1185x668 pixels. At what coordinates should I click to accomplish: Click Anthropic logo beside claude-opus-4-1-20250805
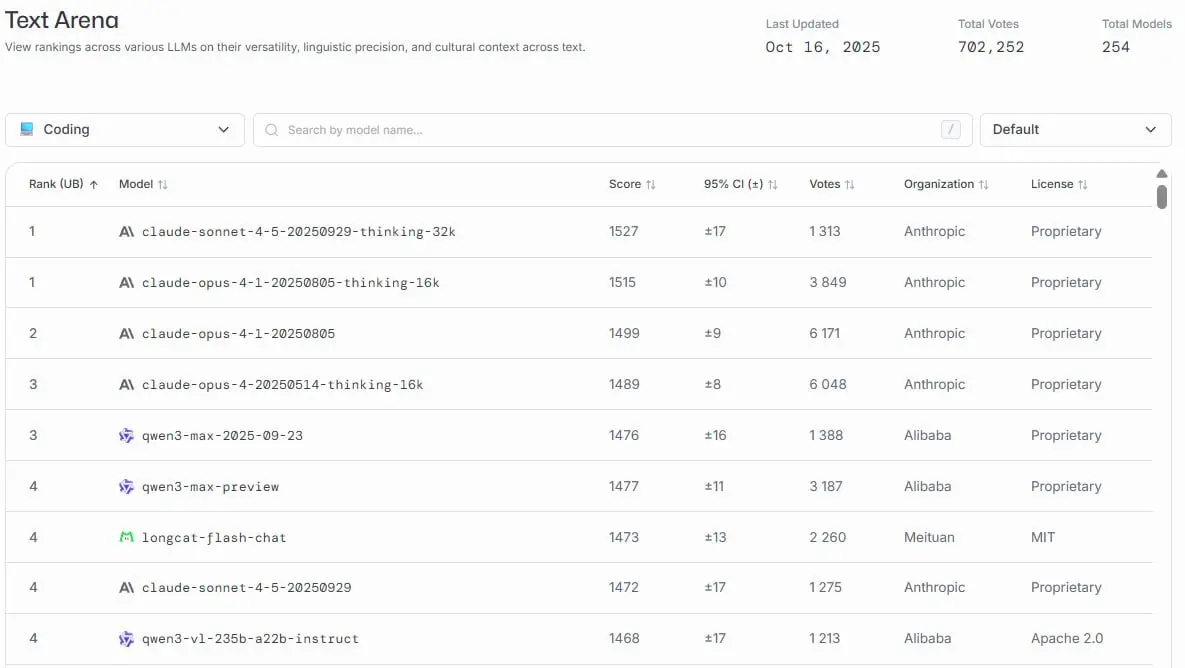pos(126,334)
